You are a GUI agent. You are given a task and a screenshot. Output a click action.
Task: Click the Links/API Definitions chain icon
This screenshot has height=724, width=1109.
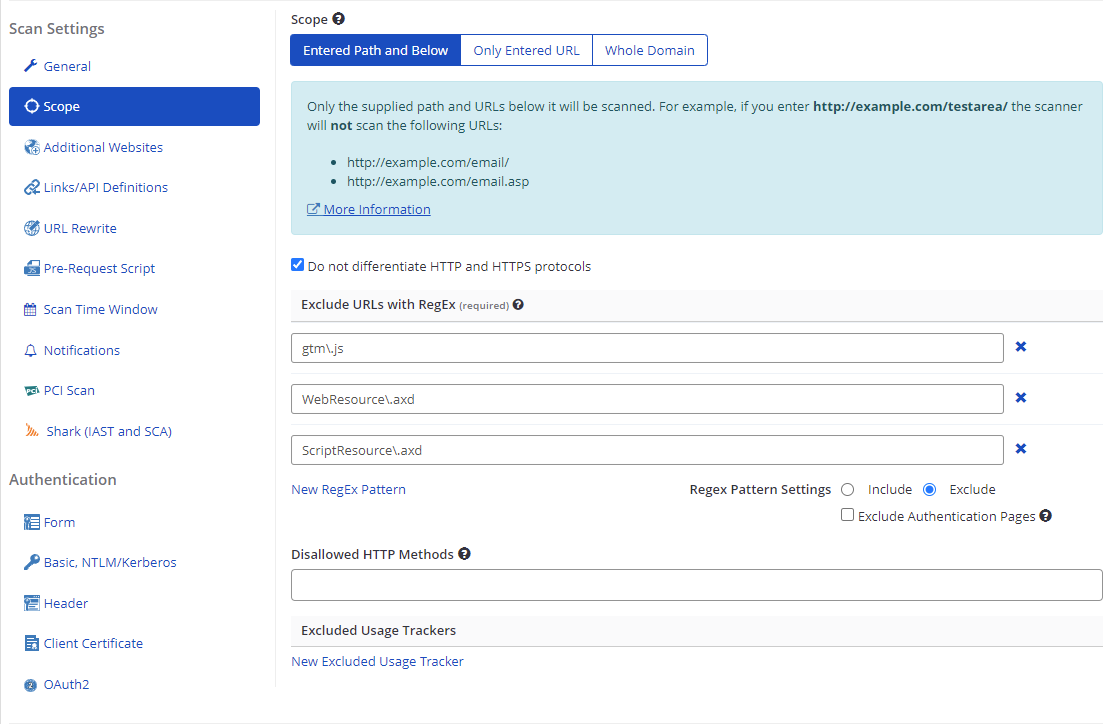(31, 188)
